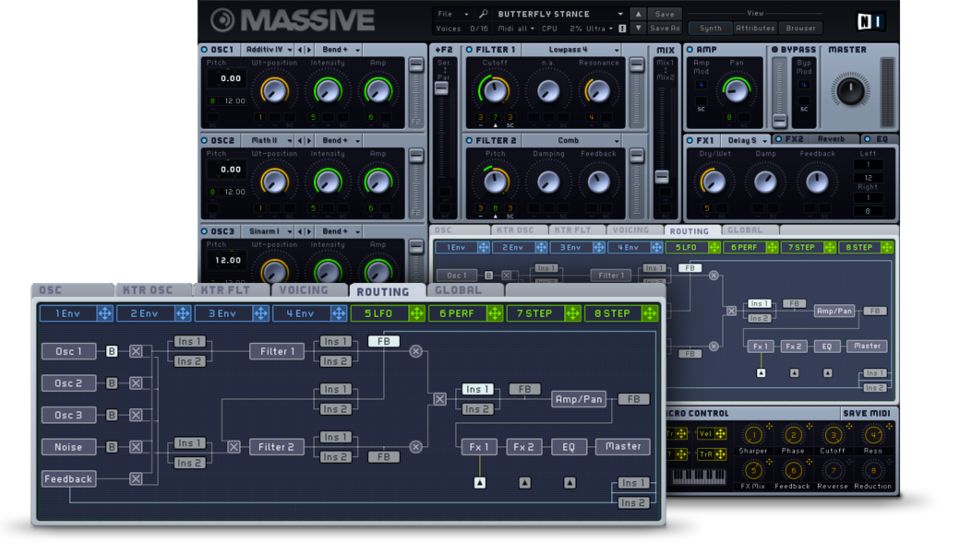Click the magnifier search icon beside preset name

tap(483, 14)
